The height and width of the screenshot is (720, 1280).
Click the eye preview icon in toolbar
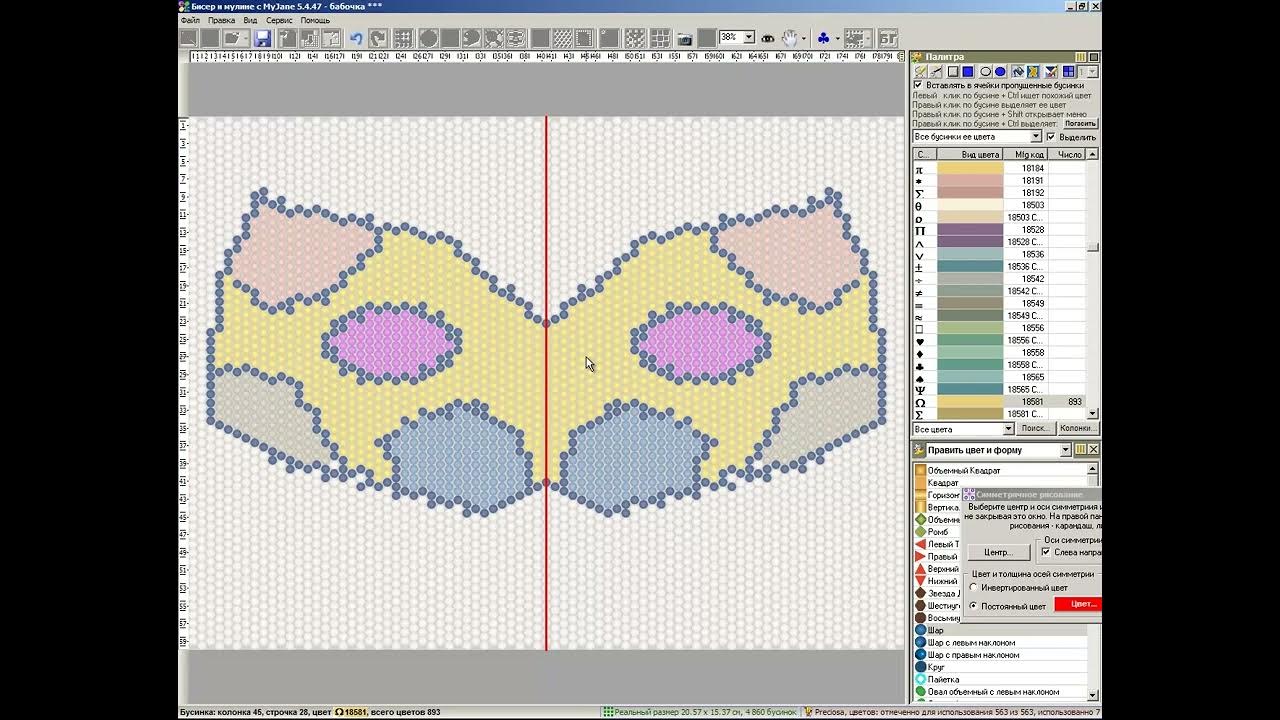click(x=767, y=38)
